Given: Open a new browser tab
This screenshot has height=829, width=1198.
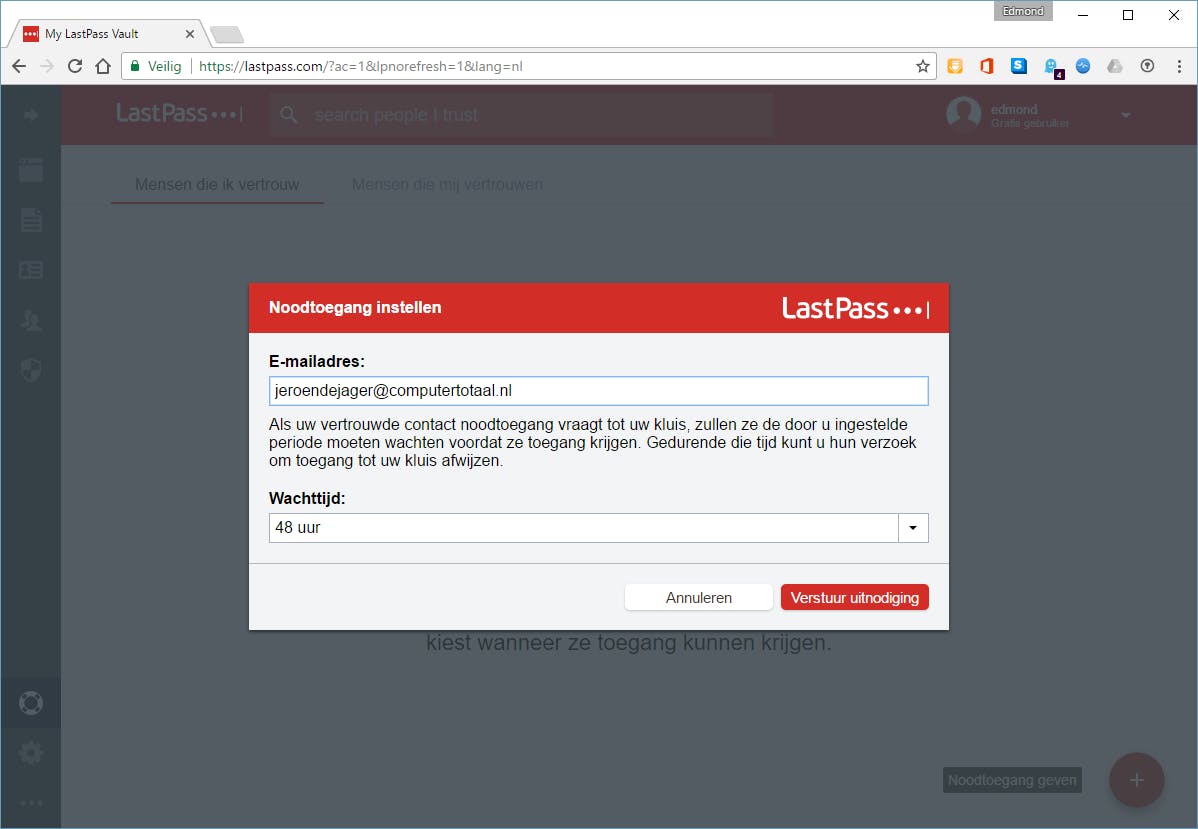Looking at the screenshot, I should tap(226, 34).
